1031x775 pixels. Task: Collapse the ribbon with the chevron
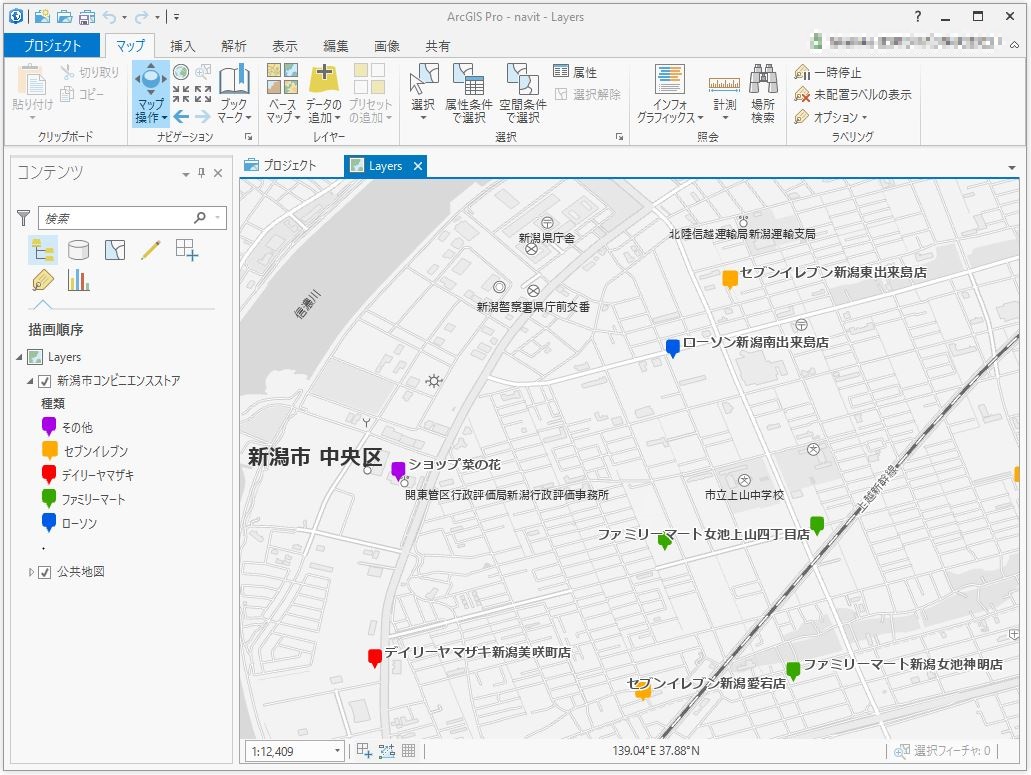coord(1014,45)
